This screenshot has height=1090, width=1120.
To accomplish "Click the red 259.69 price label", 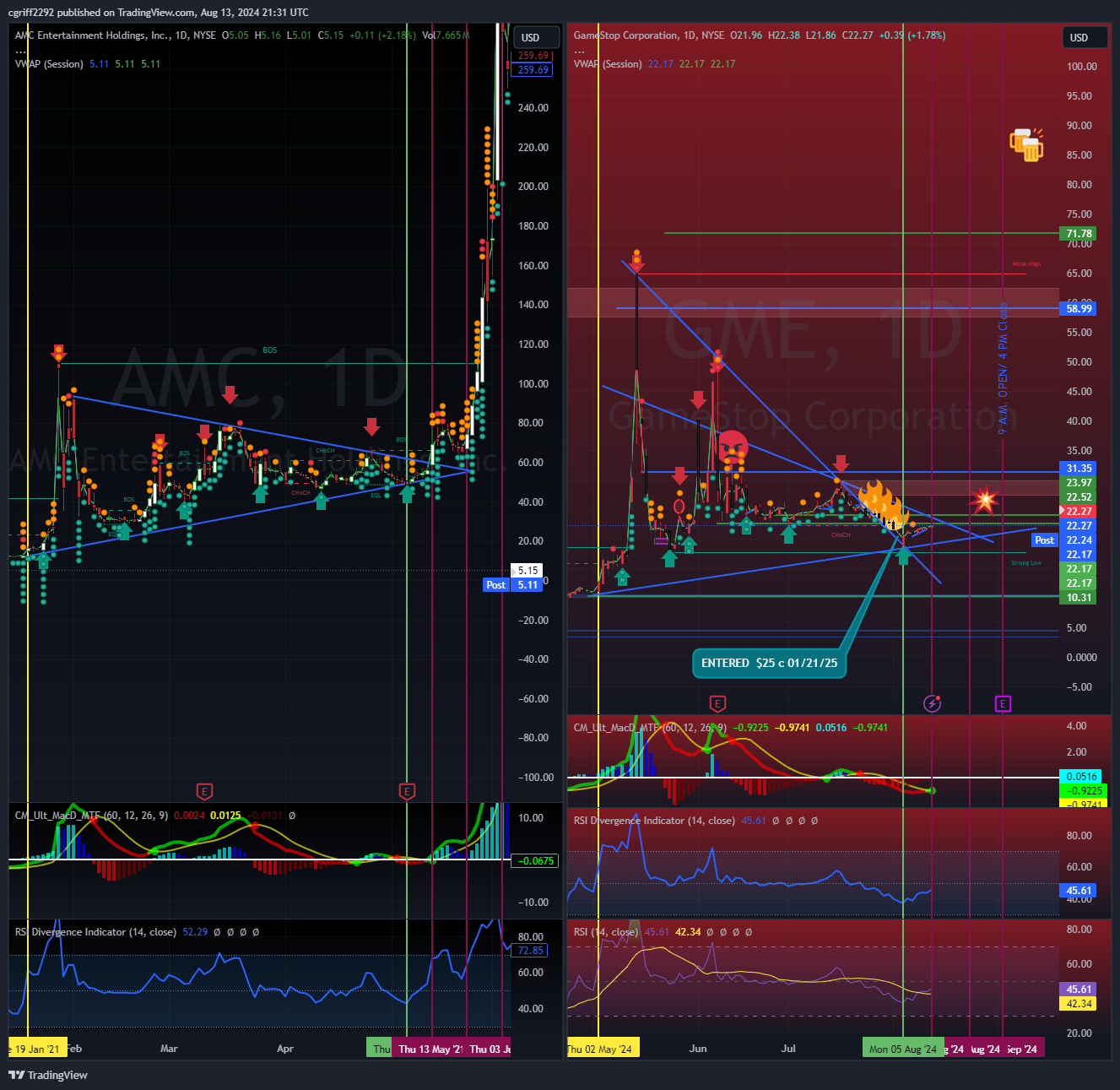I will [x=533, y=56].
